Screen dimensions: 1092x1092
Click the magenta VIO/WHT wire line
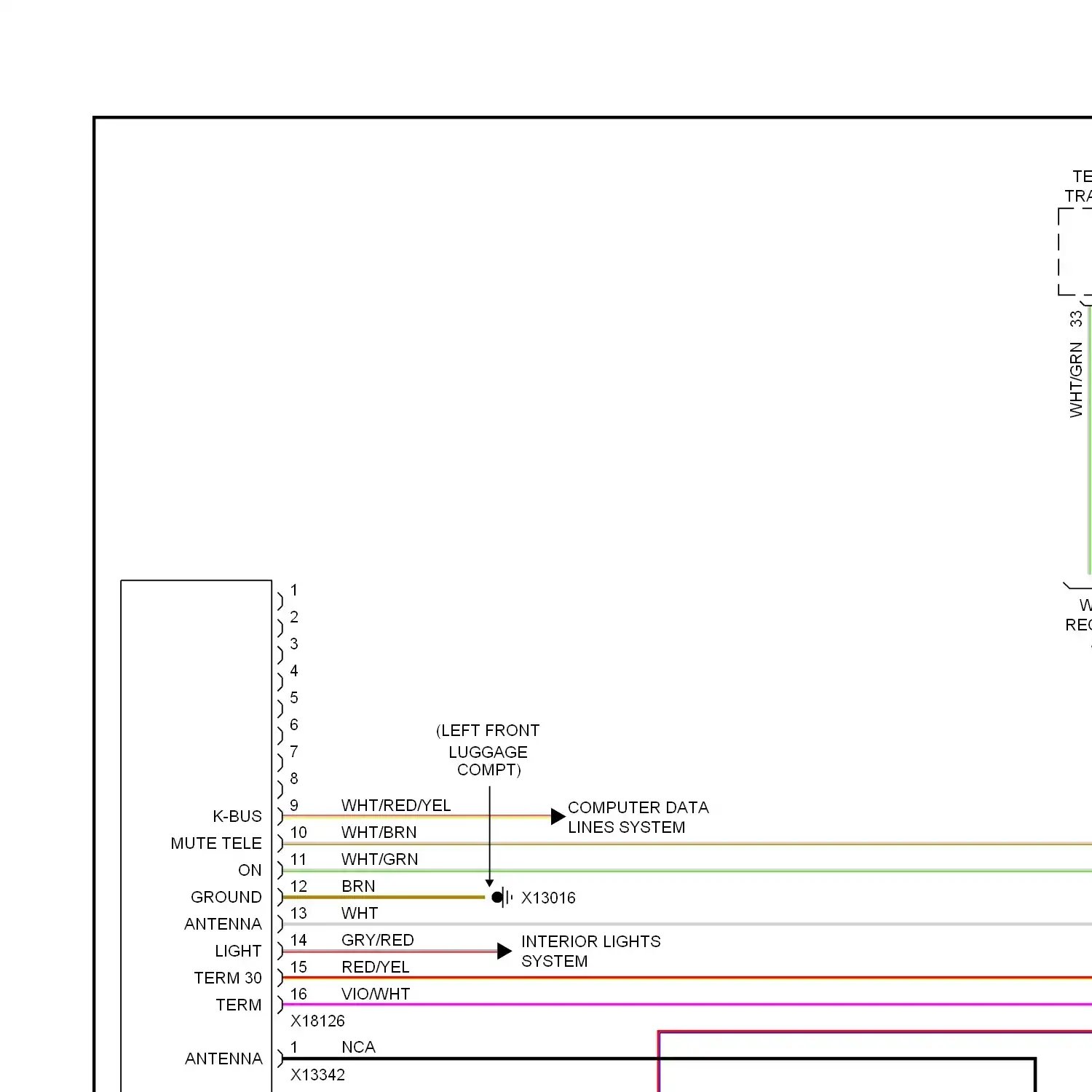point(687,1005)
